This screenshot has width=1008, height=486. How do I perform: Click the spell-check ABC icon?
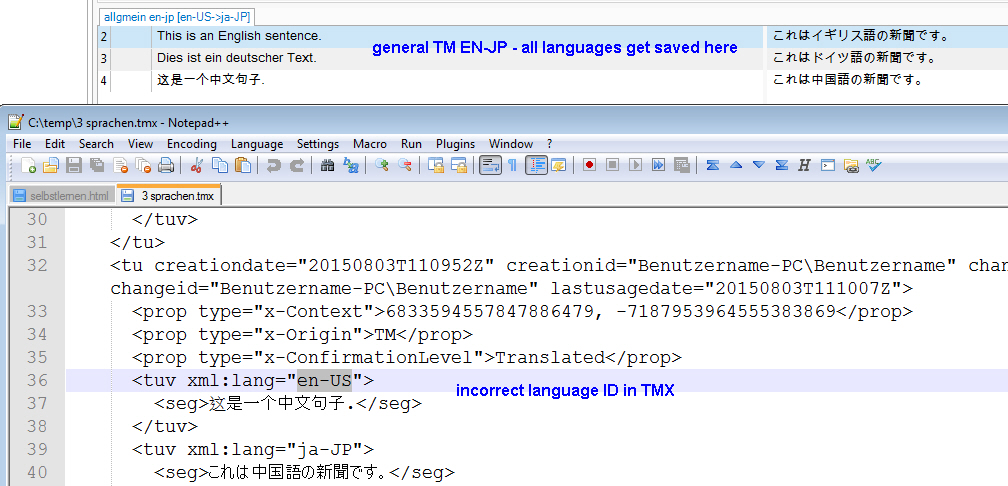[x=873, y=166]
